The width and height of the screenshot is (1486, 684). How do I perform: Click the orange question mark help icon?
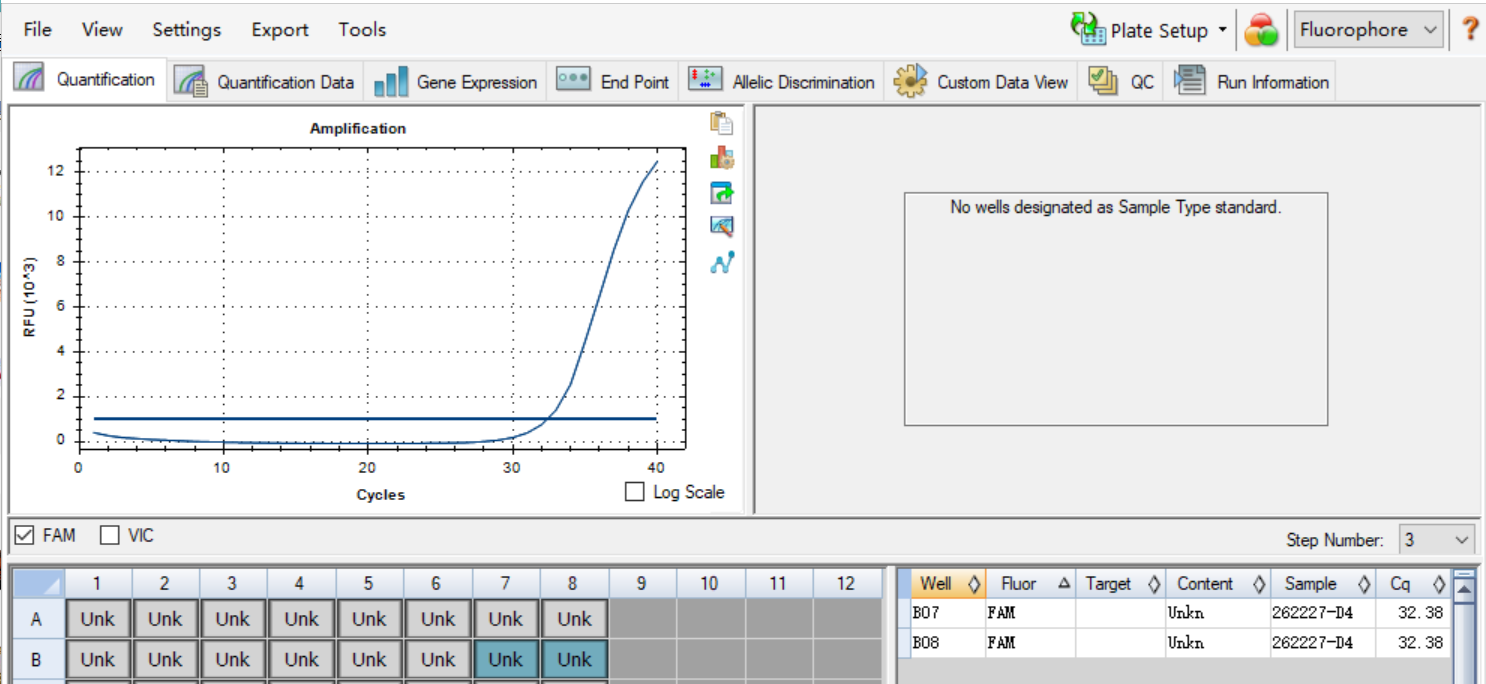point(1469,29)
